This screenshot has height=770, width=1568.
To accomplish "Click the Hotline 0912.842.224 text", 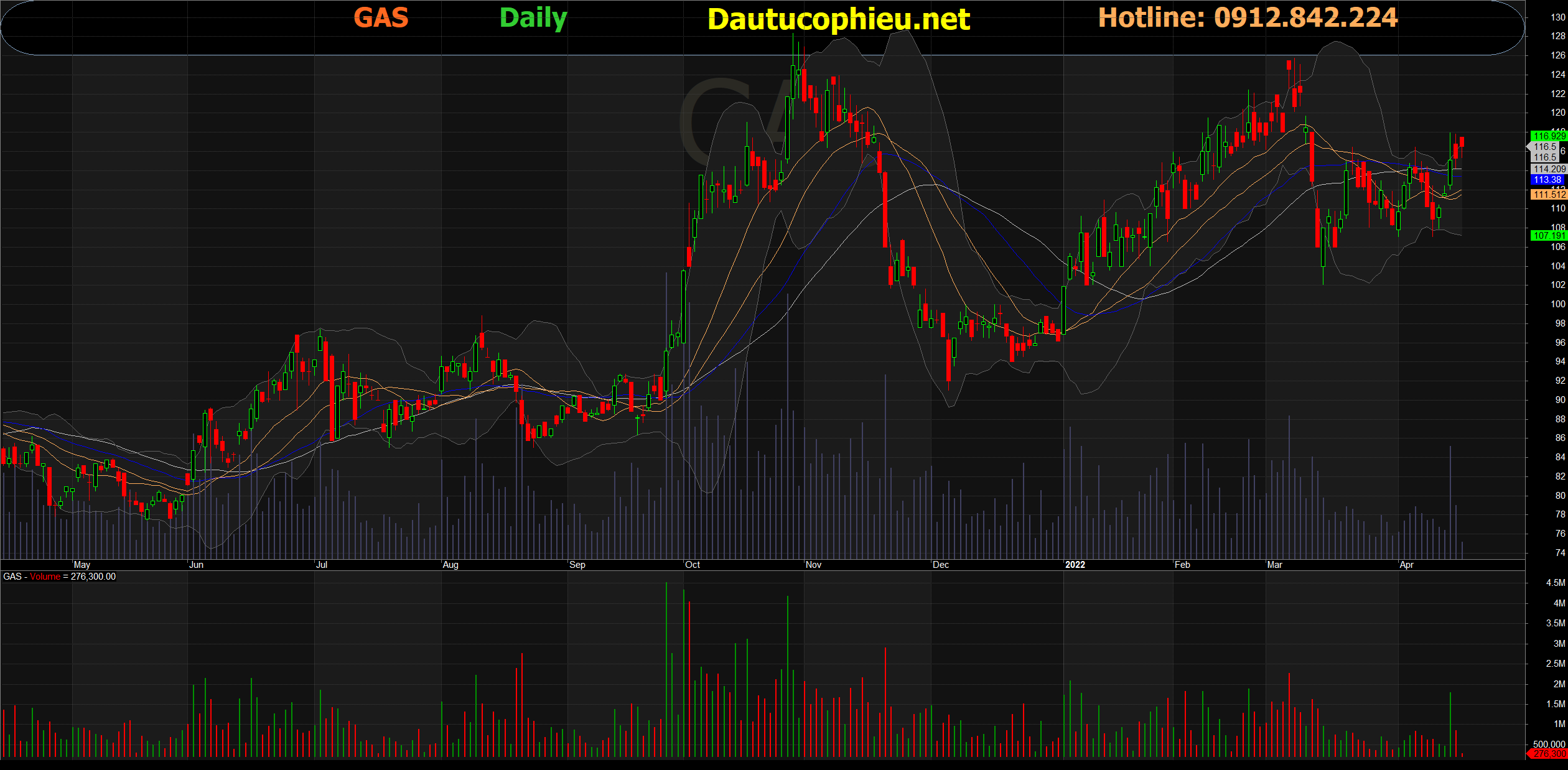I will click(1248, 17).
